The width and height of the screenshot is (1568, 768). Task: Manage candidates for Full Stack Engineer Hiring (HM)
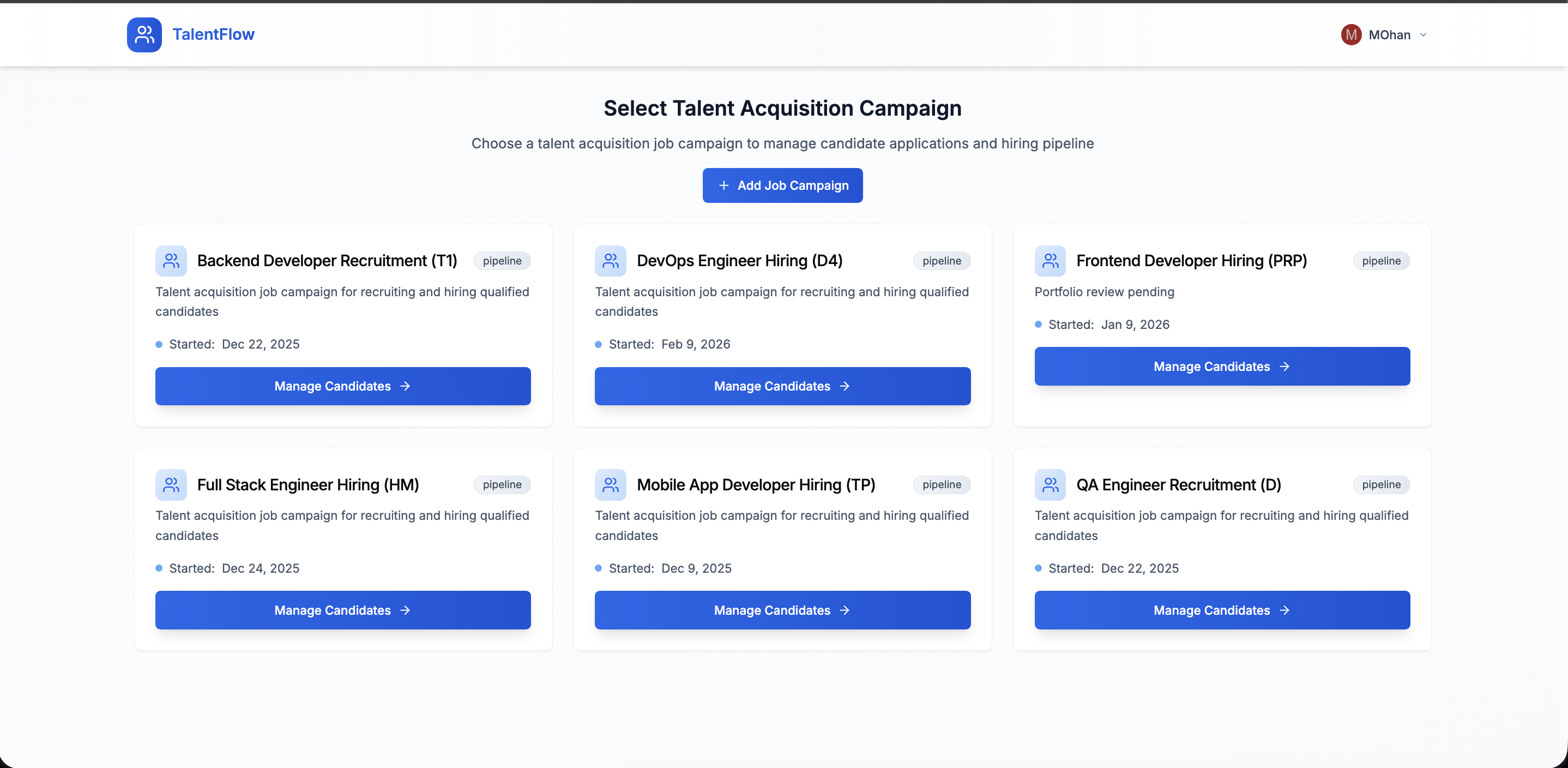pyautogui.click(x=343, y=610)
